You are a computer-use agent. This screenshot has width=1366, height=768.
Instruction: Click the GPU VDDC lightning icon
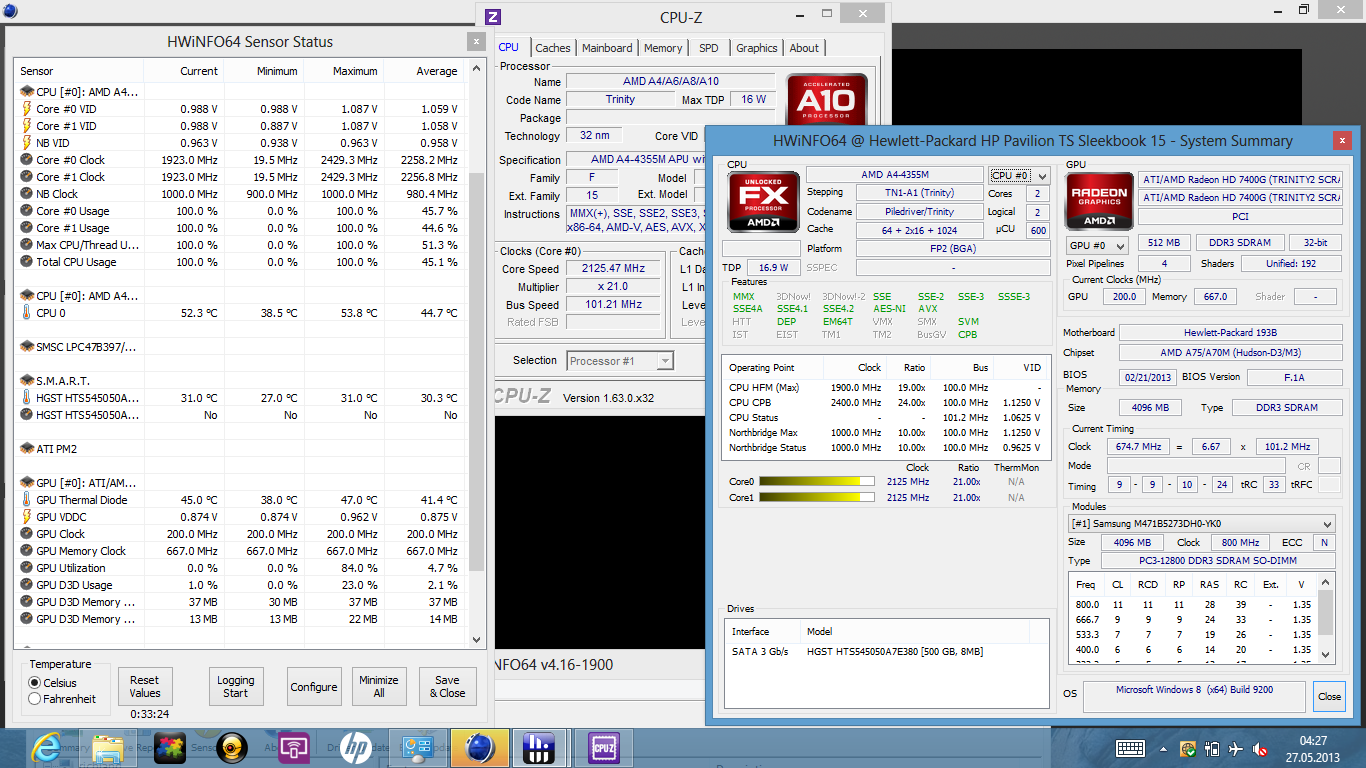[x=27, y=517]
